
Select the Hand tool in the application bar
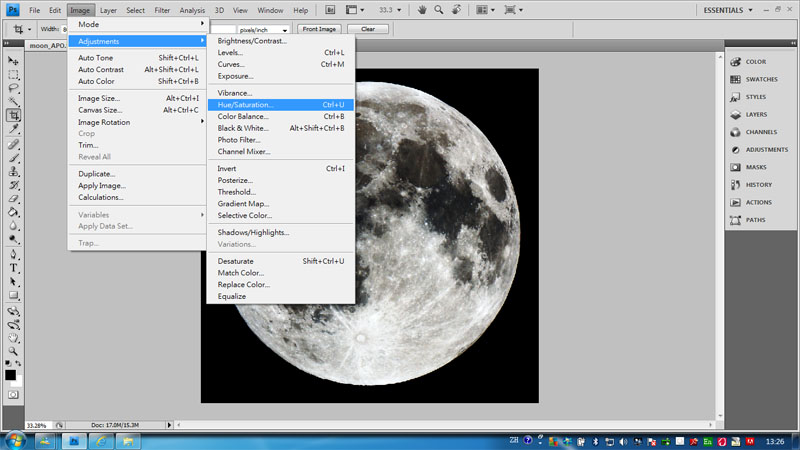[x=423, y=9]
